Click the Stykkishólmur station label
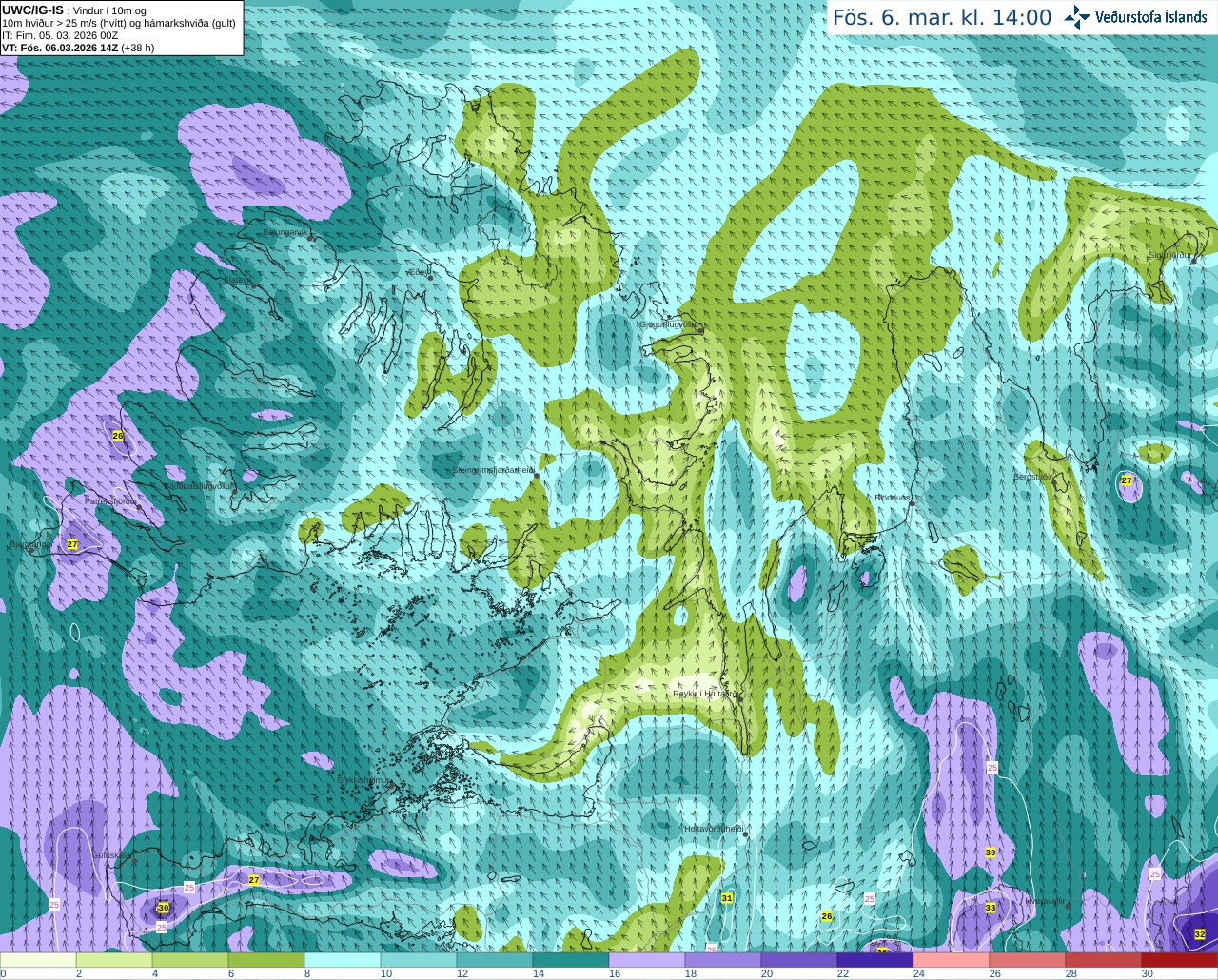This screenshot has height=980, width=1218. tap(363, 780)
